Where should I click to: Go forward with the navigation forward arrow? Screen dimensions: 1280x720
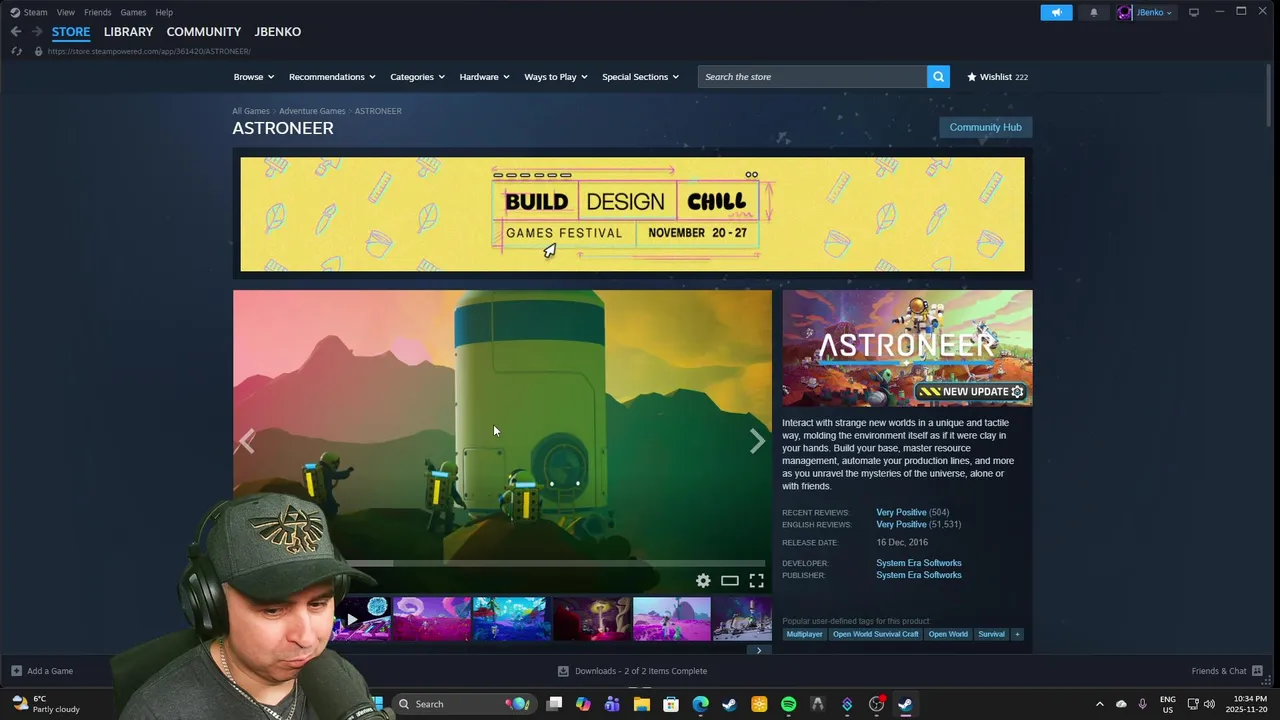coord(37,32)
